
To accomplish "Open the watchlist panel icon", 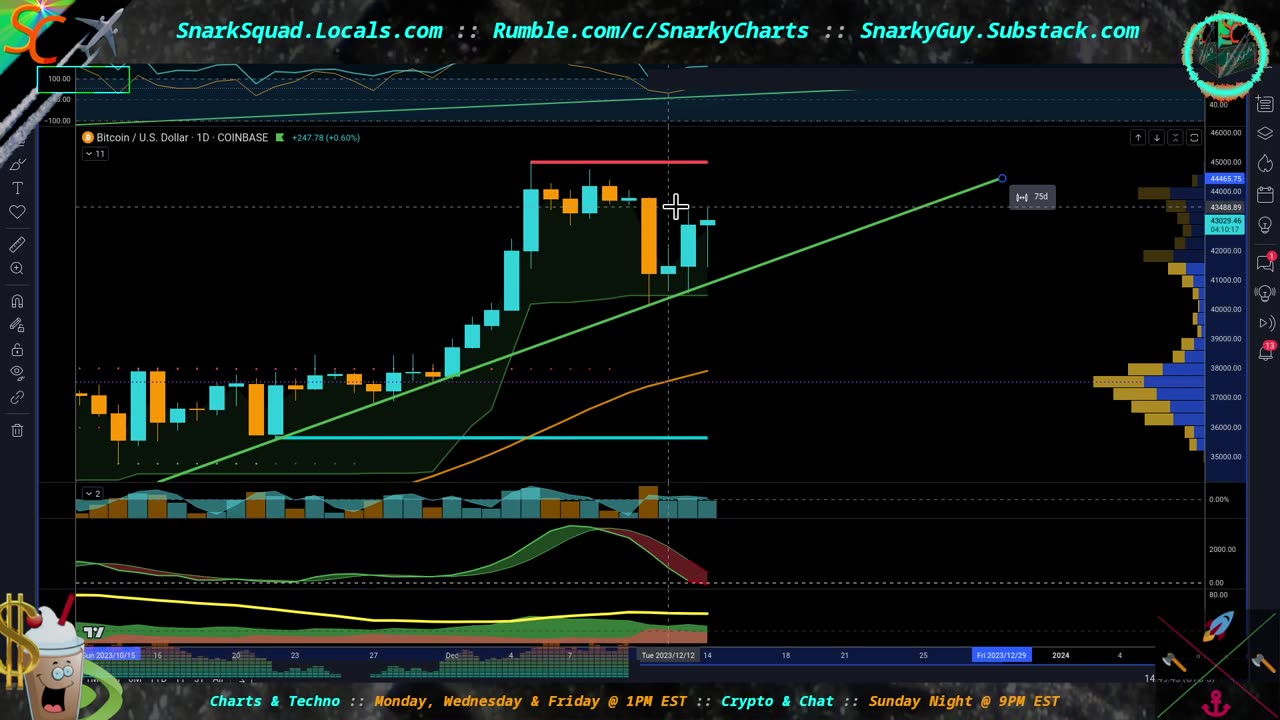I will click(1265, 105).
